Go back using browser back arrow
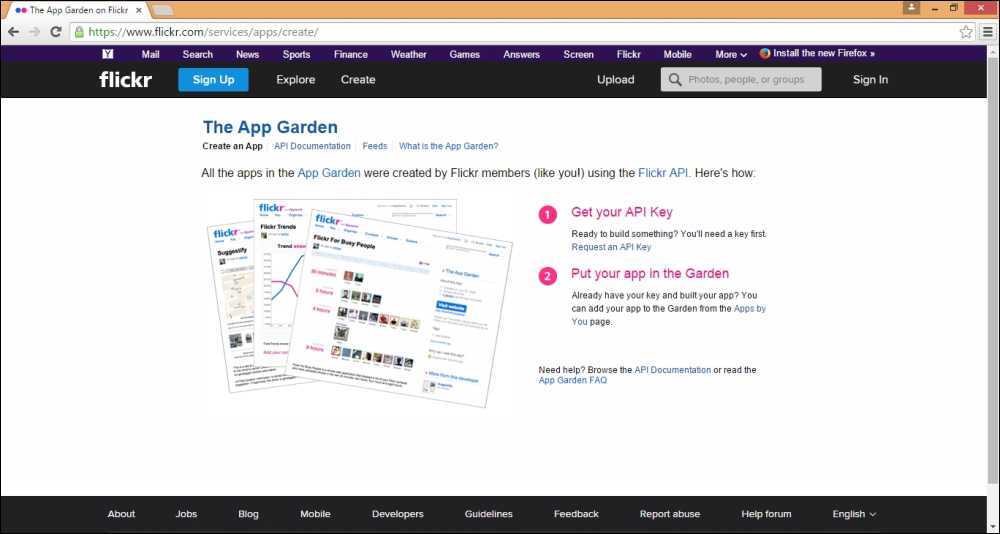This screenshot has height=534, width=1000. coord(13,32)
